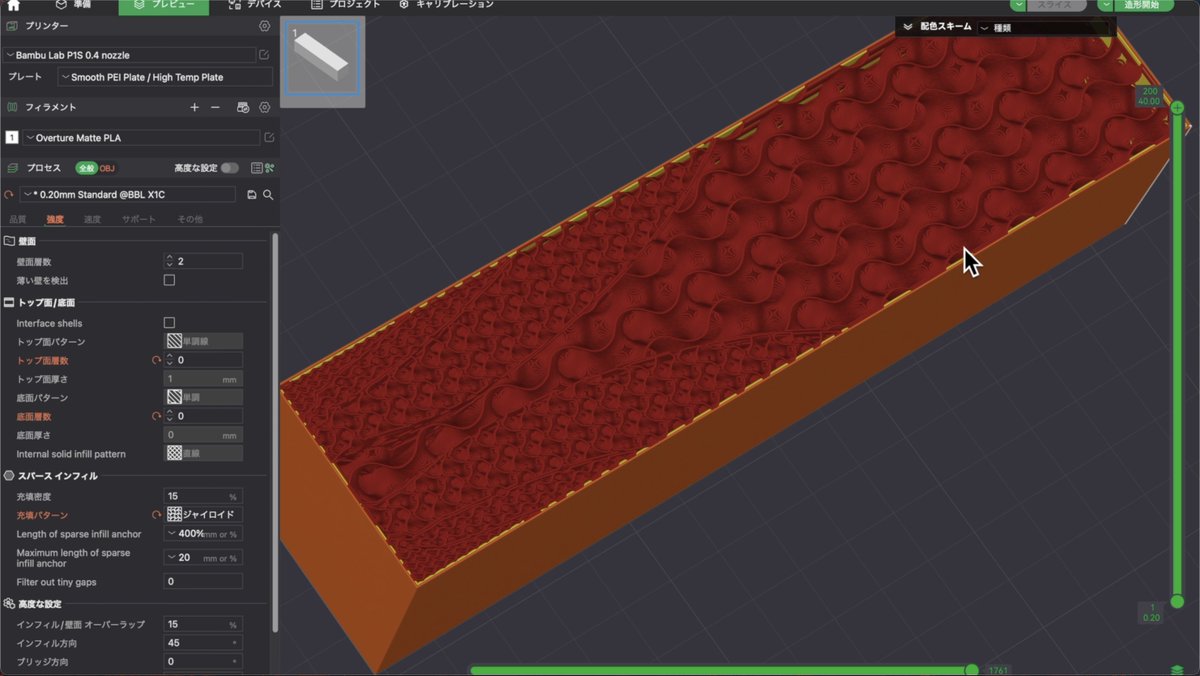Viewport: 1200px width, 676px height.
Task: Open the サポート (Support) settings tab
Action: (x=139, y=219)
